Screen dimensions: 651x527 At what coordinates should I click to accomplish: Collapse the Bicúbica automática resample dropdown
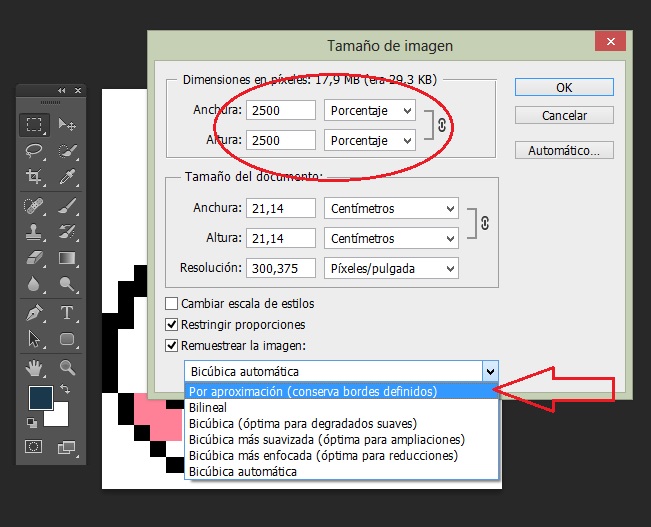coord(490,371)
